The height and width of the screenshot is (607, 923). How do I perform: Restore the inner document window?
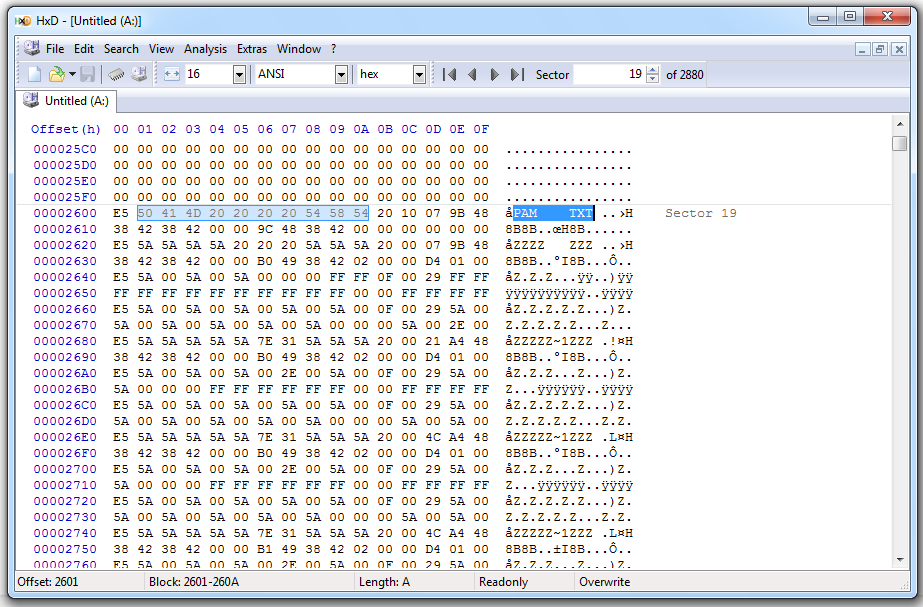[880, 49]
